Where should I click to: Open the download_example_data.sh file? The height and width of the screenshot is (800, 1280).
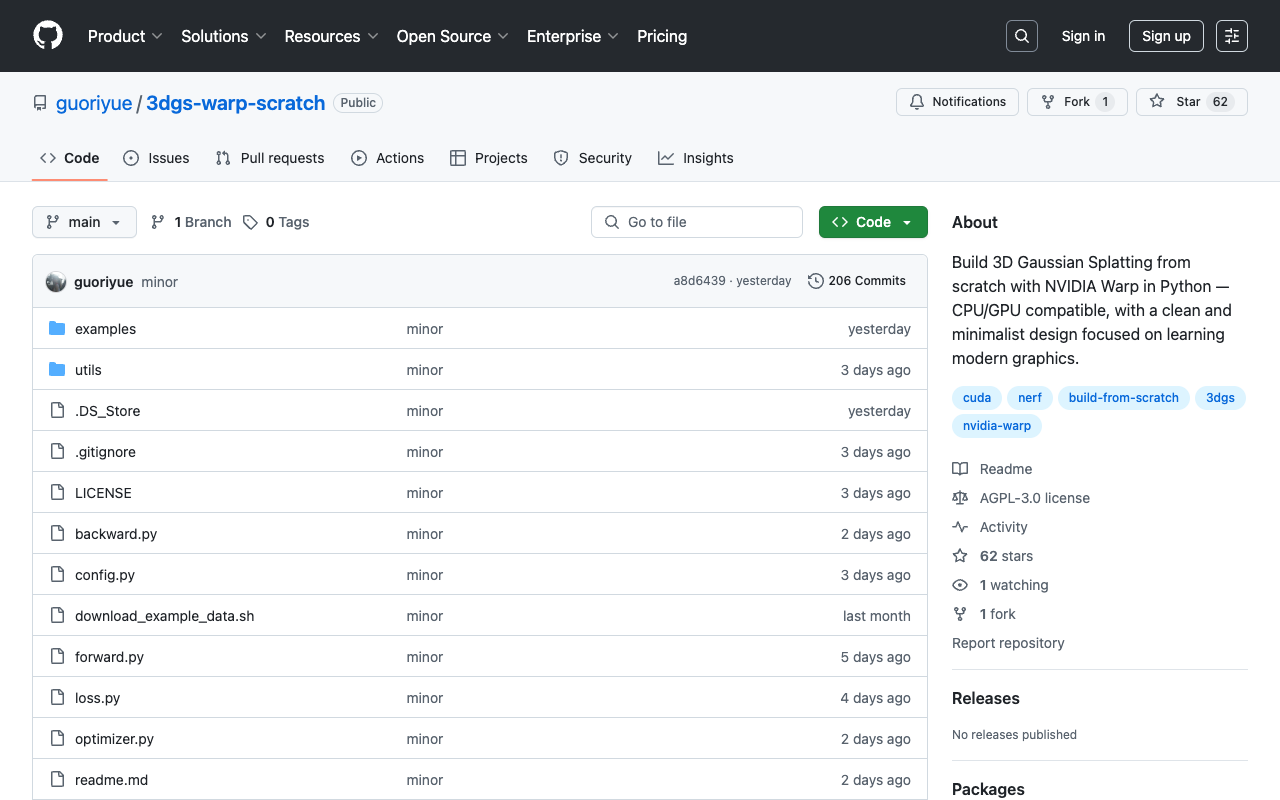point(165,616)
